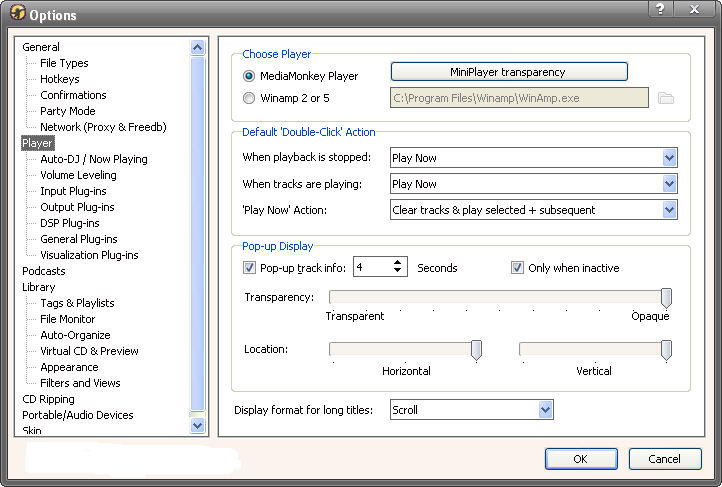This screenshot has height=487, width=722.
Task: Select the MediaMonkey Player radio button
Action: [249, 75]
